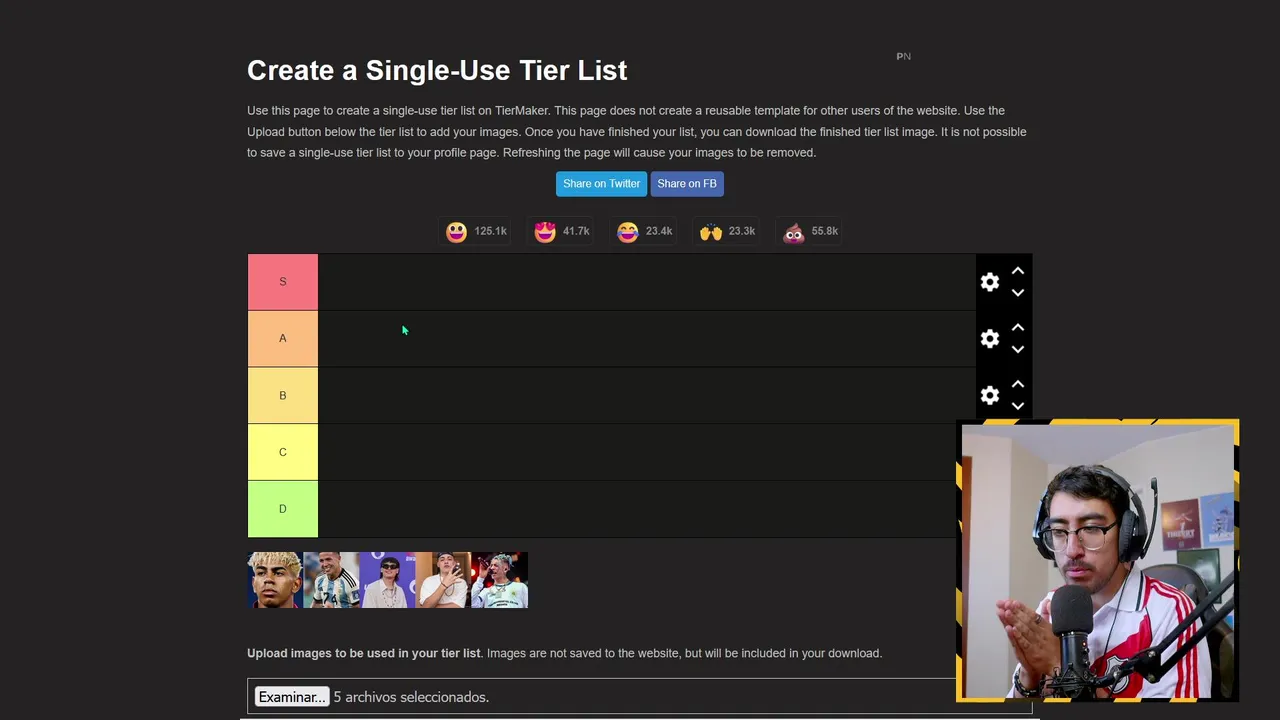Move B tier row down with chevron
The width and height of the screenshot is (1280, 720).
(1018, 406)
